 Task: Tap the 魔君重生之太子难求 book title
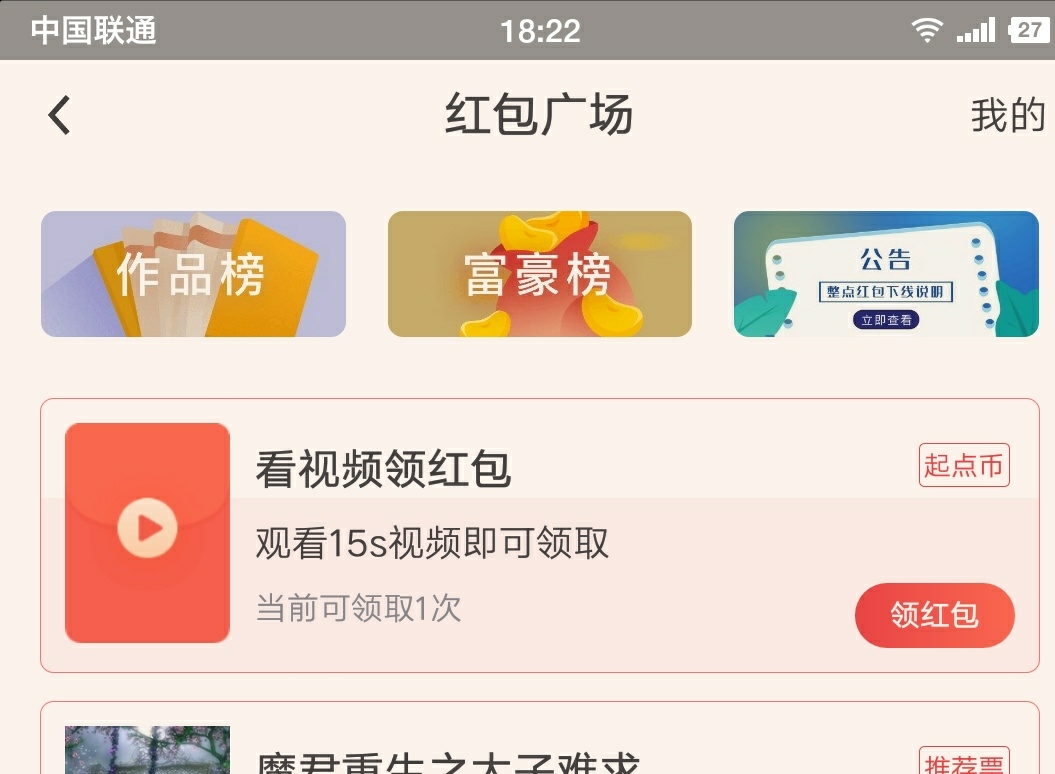point(447,763)
